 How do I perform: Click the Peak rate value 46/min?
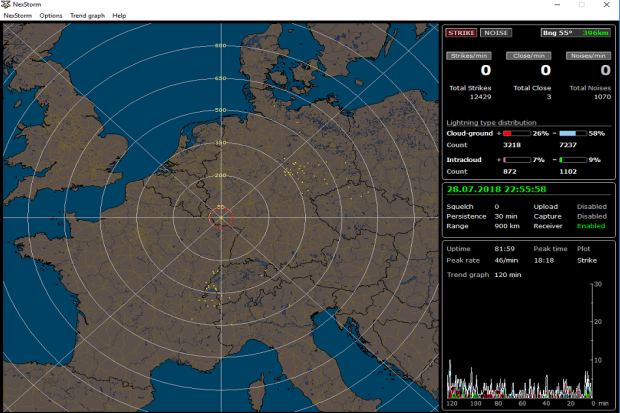pos(506,261)
